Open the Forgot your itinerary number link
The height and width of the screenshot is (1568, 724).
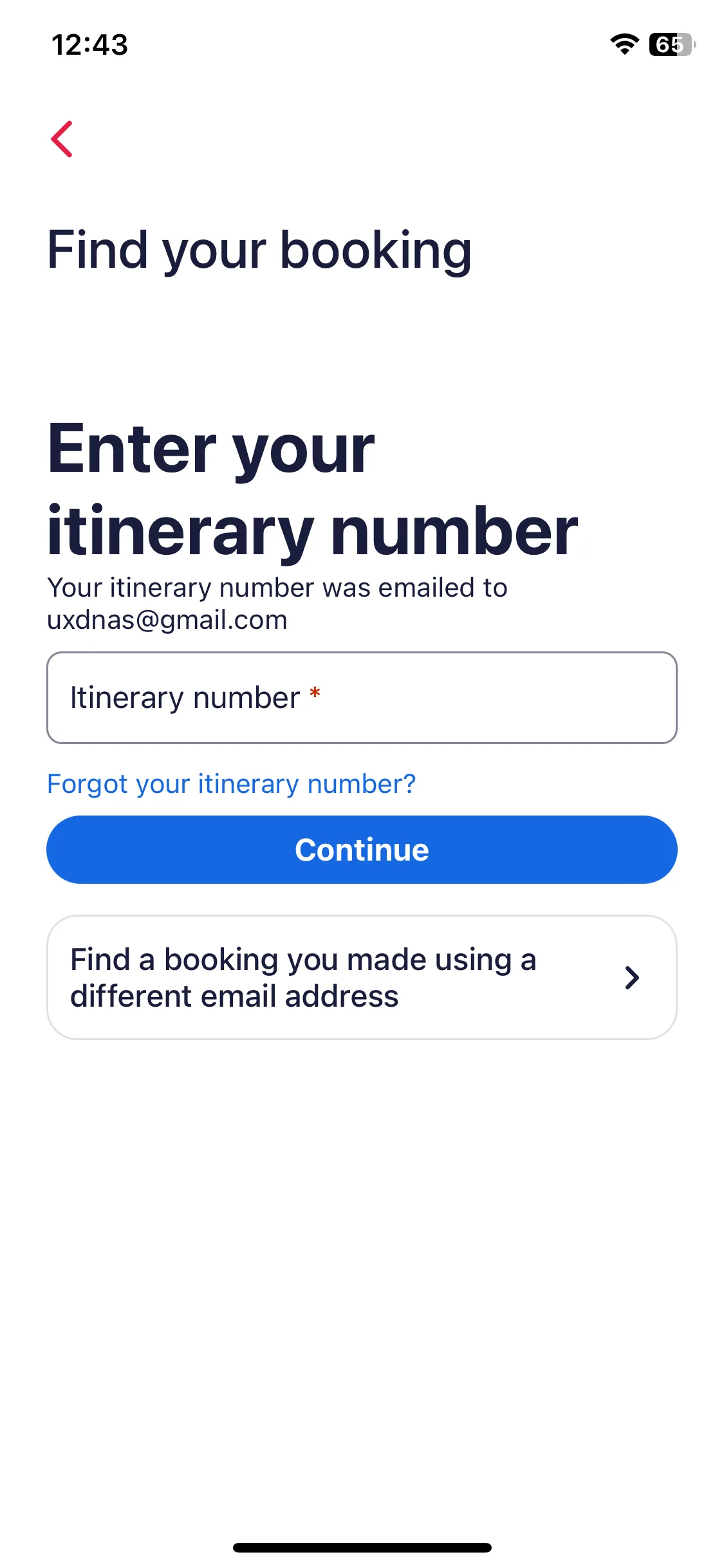pyautogui.click(x=232, y=784)
